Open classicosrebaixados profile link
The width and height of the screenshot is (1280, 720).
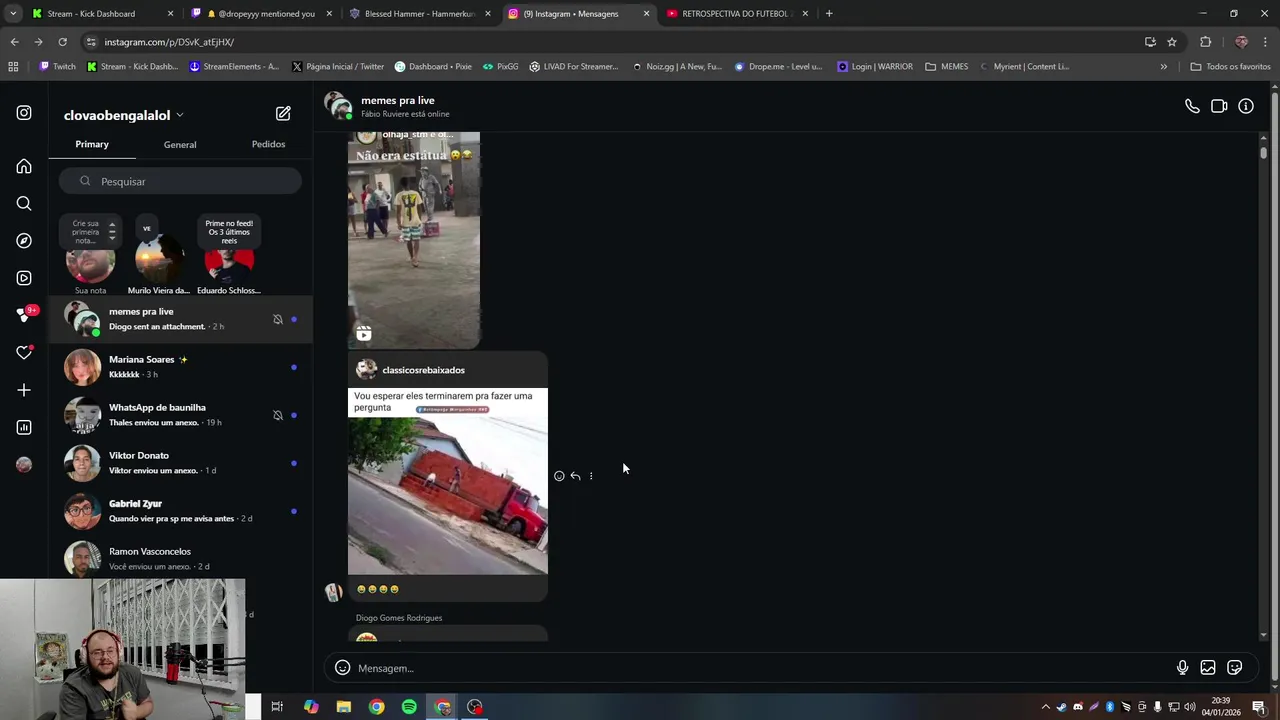click(x=423, y=370)
